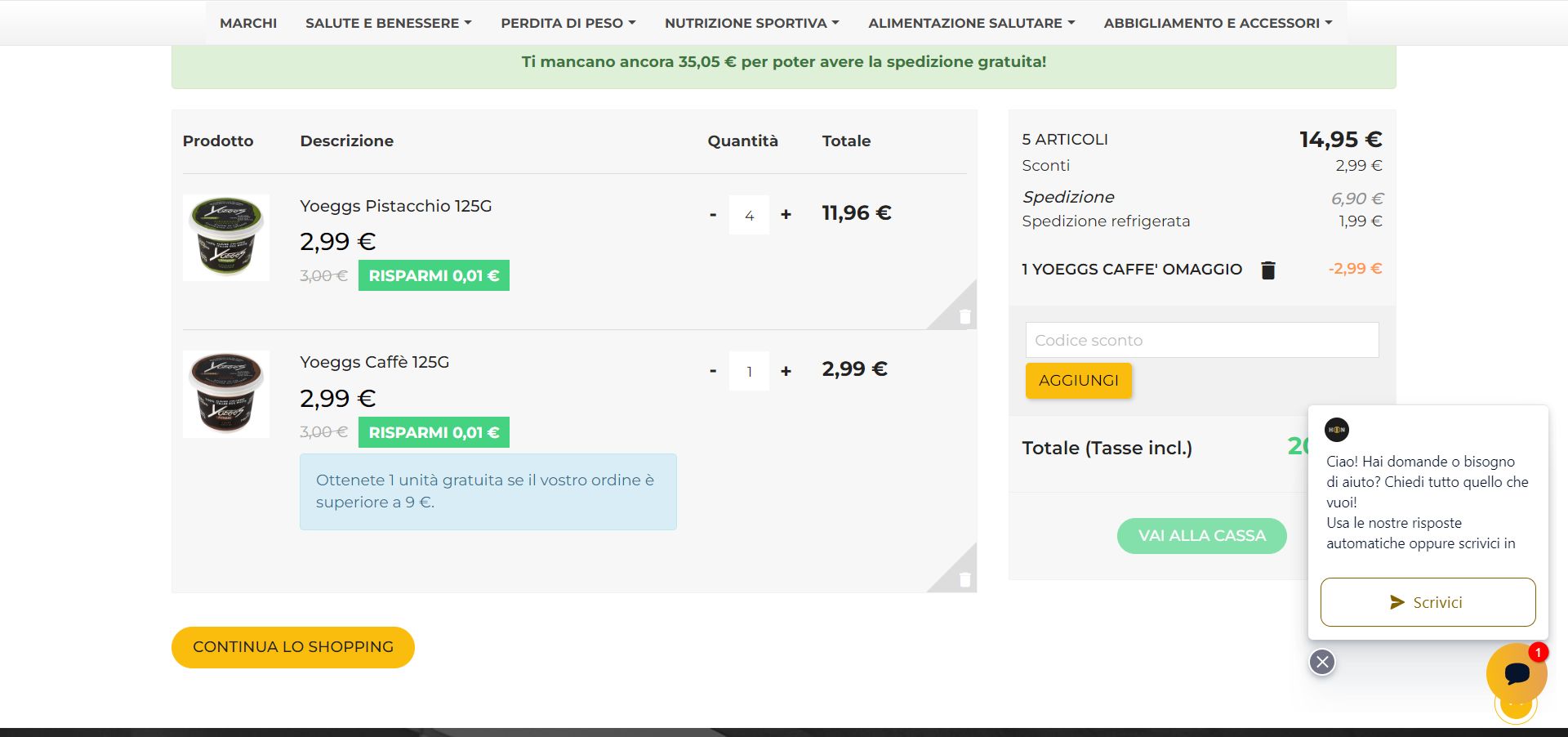Delete Yoeggs Pistacchio item with trash icon
1568x737 pixels.
tap(964, 317)
